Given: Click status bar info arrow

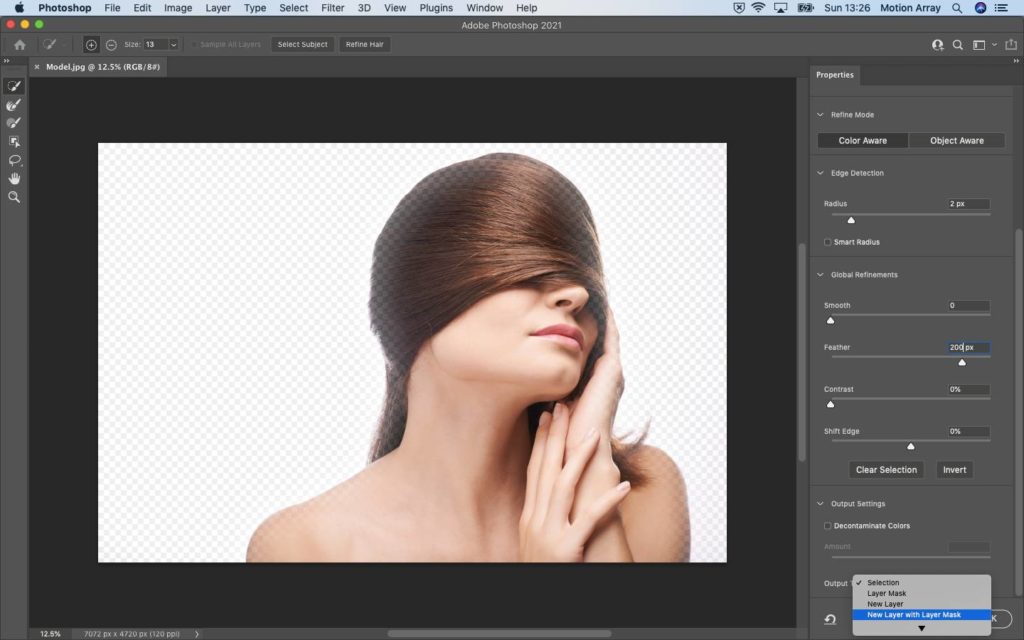Looking at the screenshot, I should [197, 633].
